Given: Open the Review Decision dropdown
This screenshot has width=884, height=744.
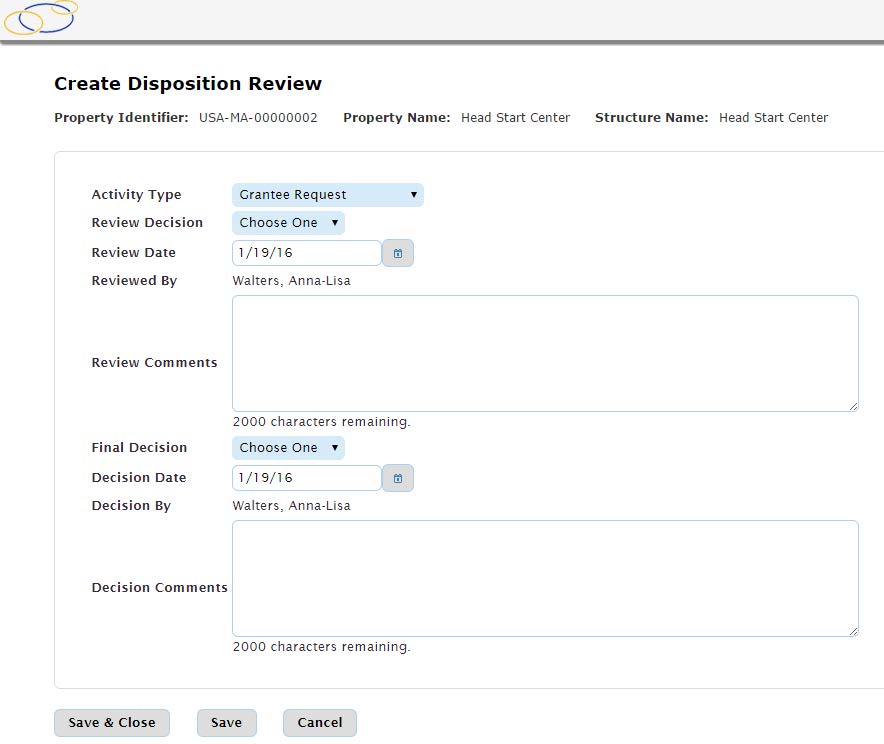Looking at the screenshot, I should pos(288,223).
